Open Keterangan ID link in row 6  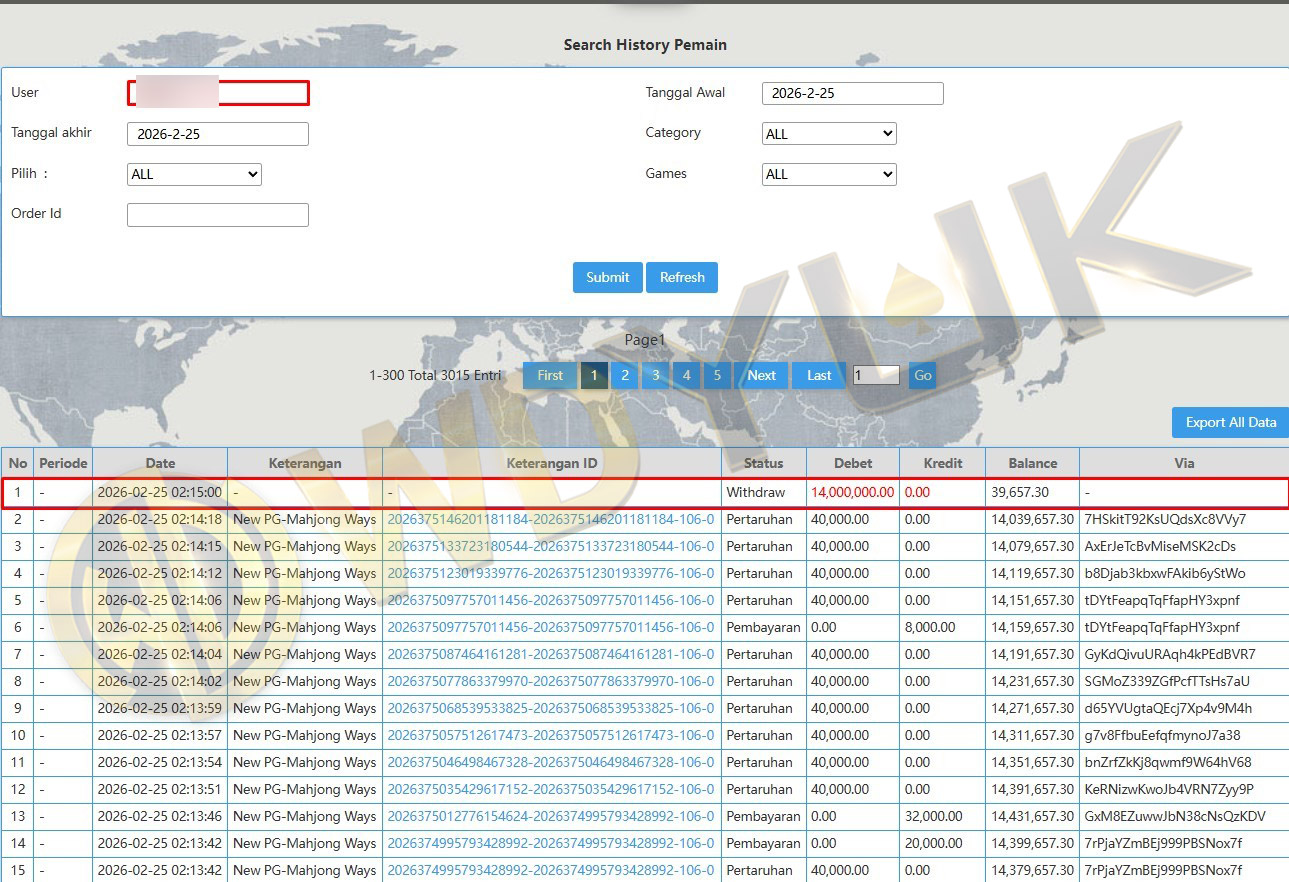550,628
